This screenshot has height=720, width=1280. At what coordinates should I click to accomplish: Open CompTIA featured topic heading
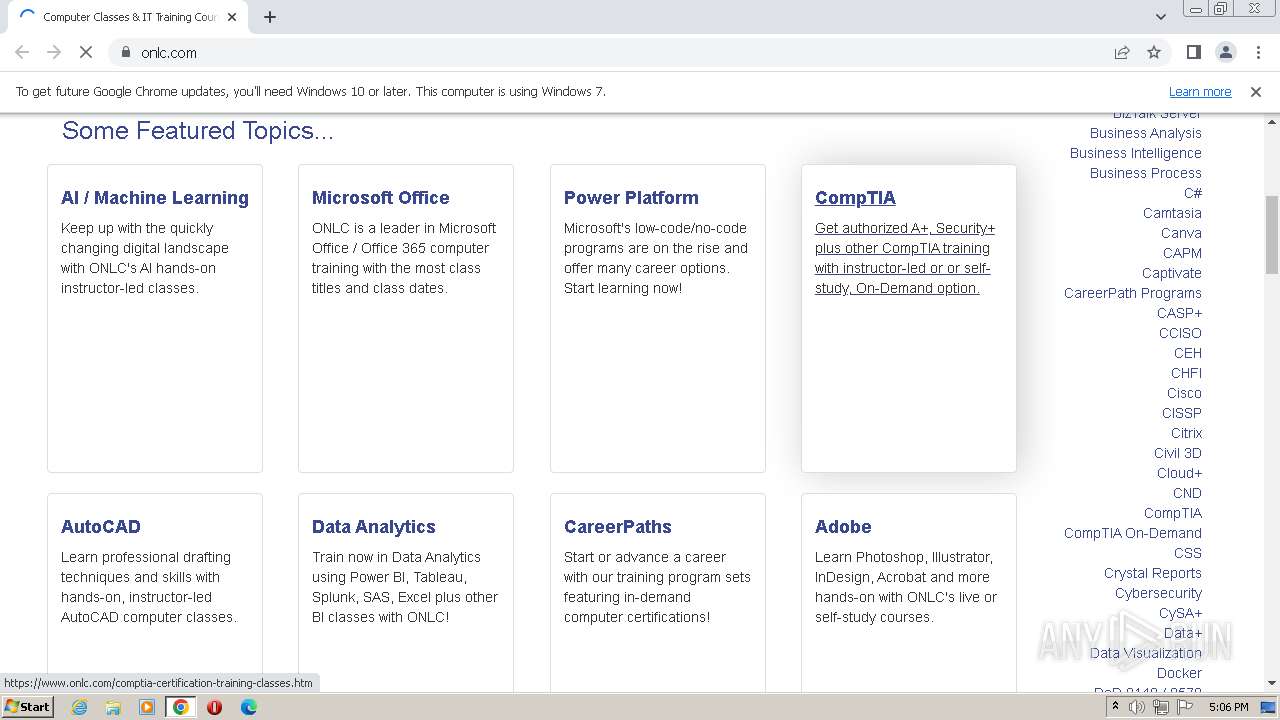click(x=855, y=197)
